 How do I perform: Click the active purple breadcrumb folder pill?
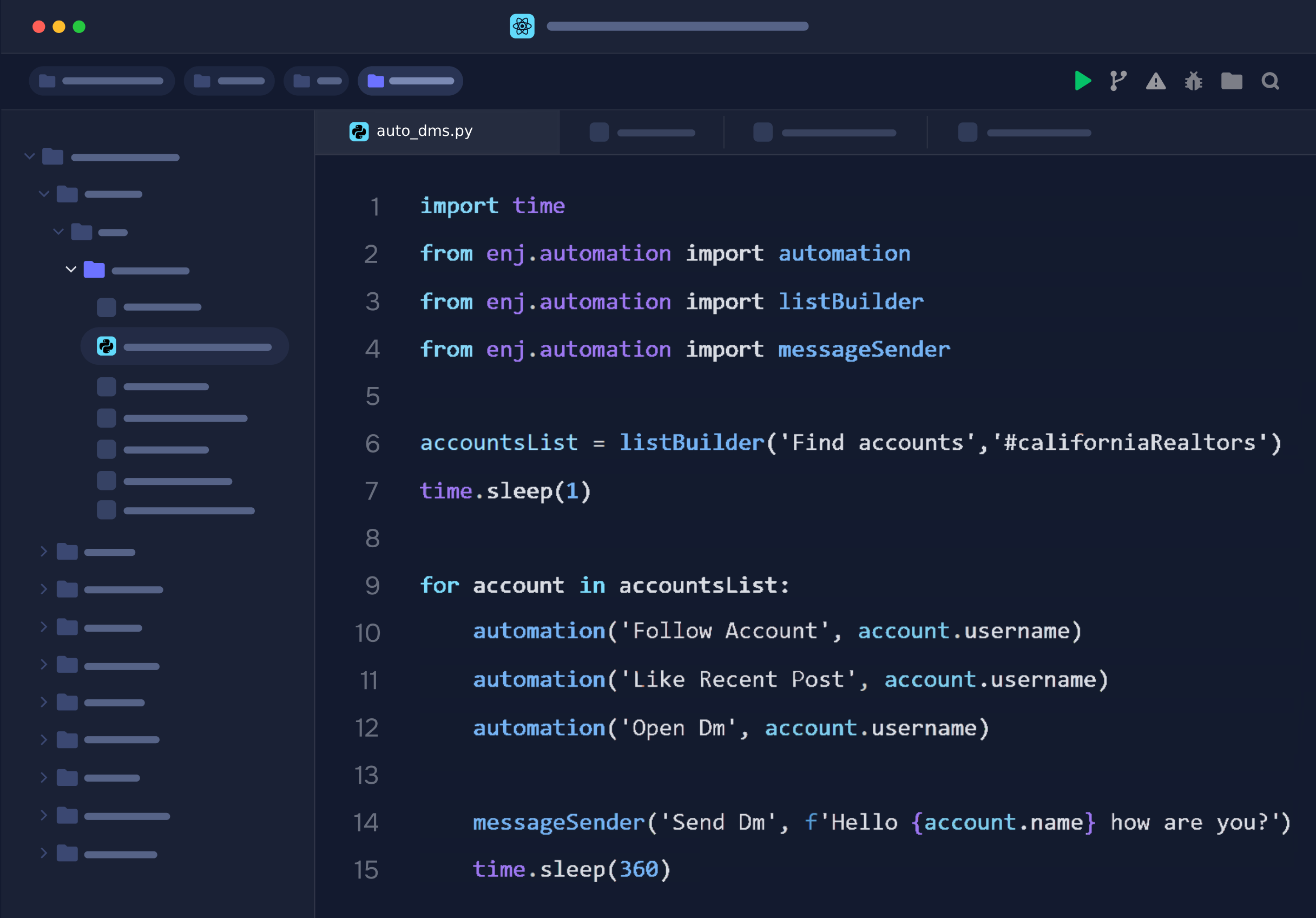410,81
